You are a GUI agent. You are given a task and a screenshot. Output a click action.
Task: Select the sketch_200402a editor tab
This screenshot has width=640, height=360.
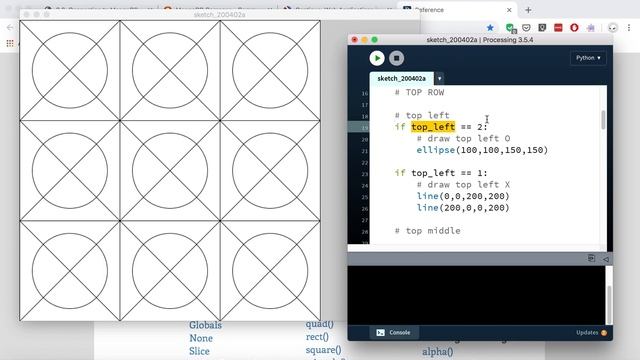tap(401, 78)
